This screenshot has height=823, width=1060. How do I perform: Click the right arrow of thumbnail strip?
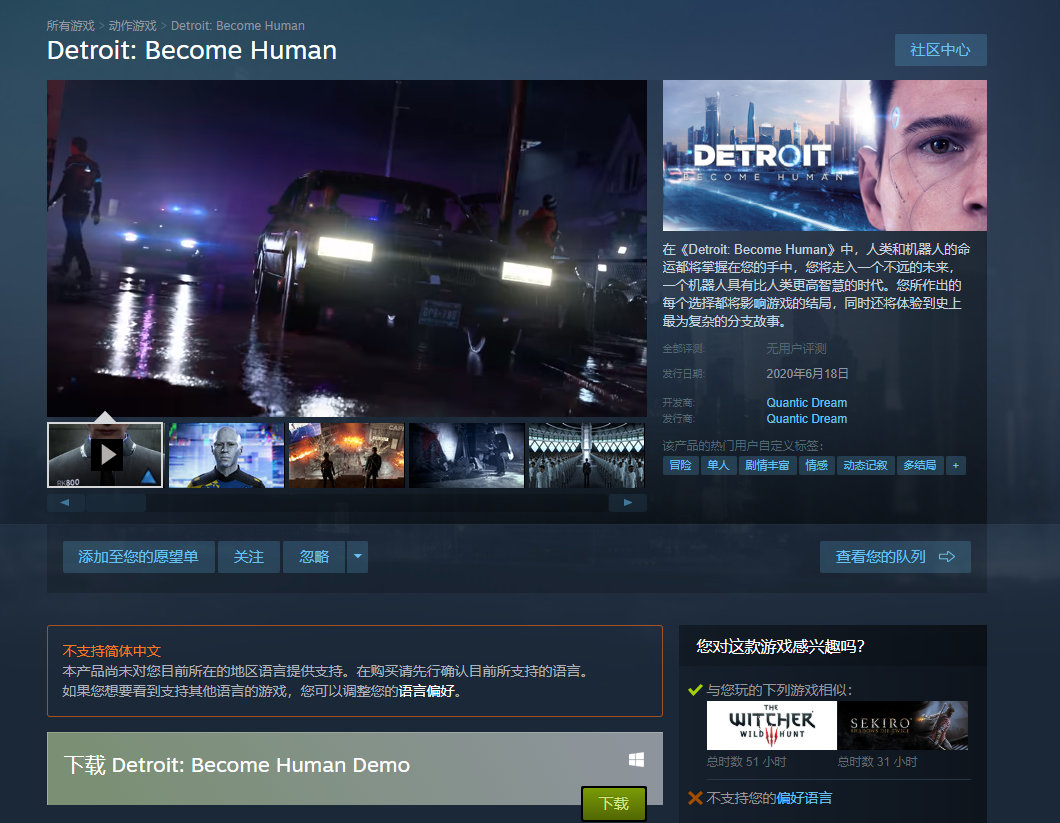point(627,502)
